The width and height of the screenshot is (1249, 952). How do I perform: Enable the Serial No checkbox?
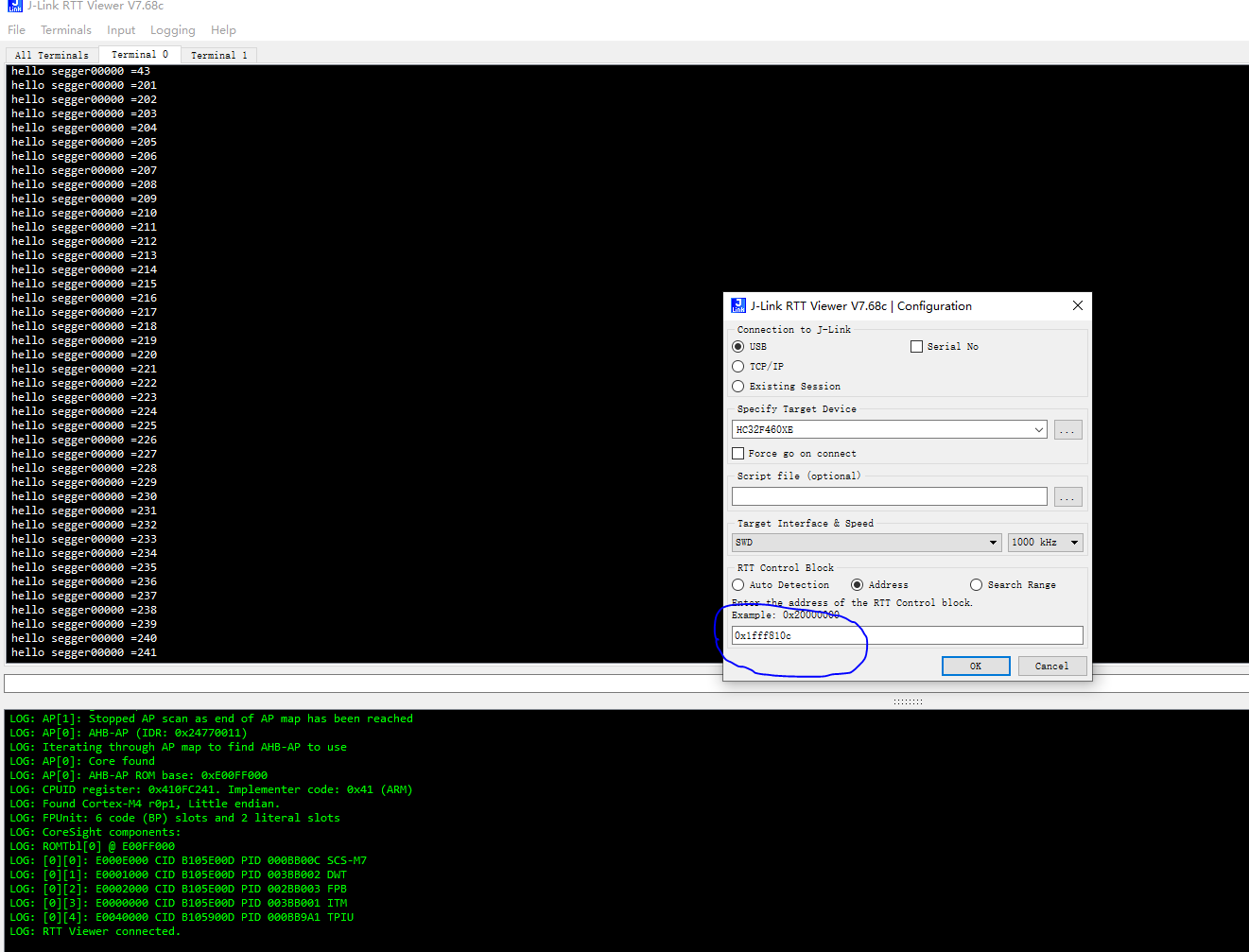916,346
